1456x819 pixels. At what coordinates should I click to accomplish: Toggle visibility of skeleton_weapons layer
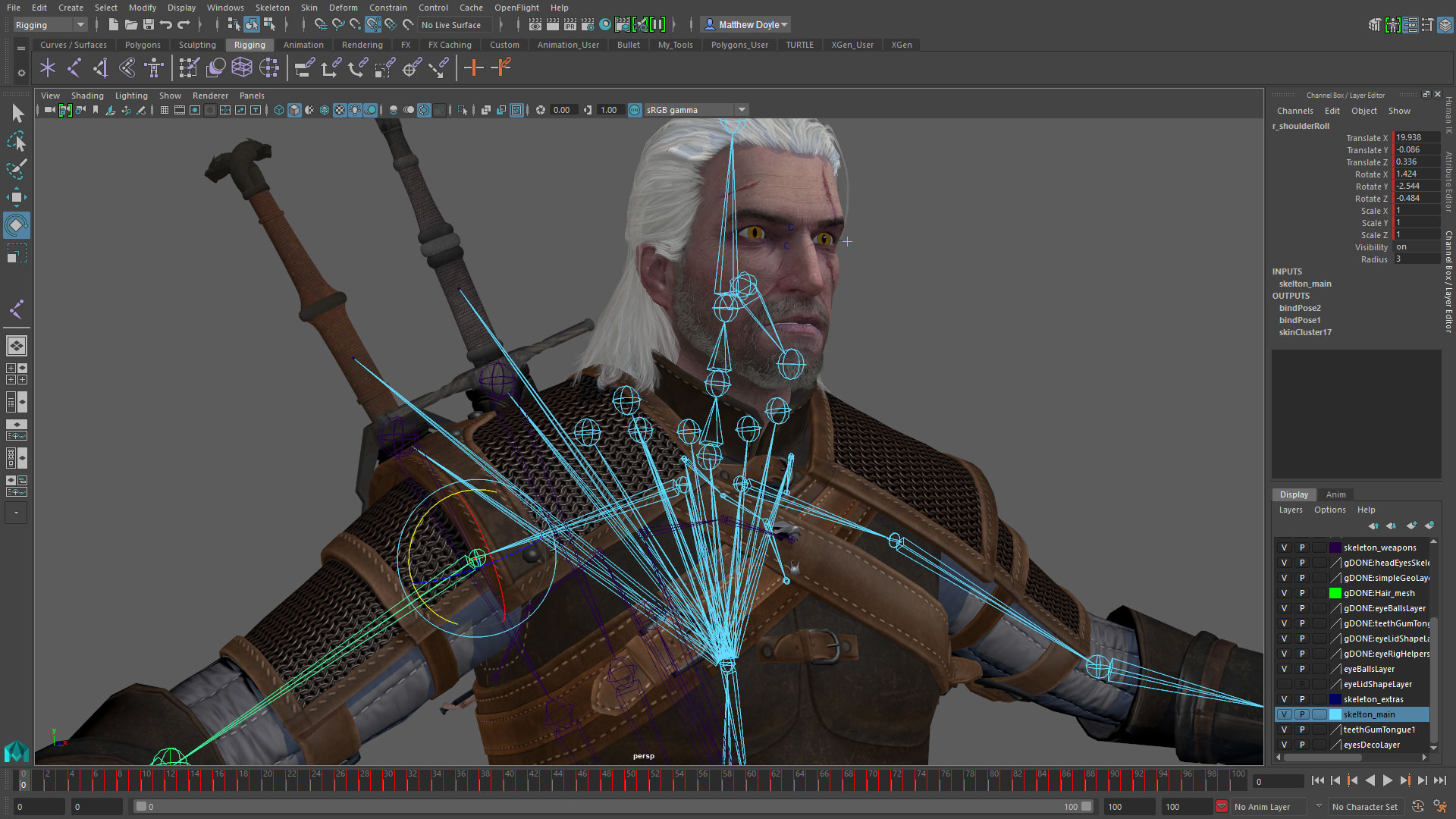[x=1284, y=547]
